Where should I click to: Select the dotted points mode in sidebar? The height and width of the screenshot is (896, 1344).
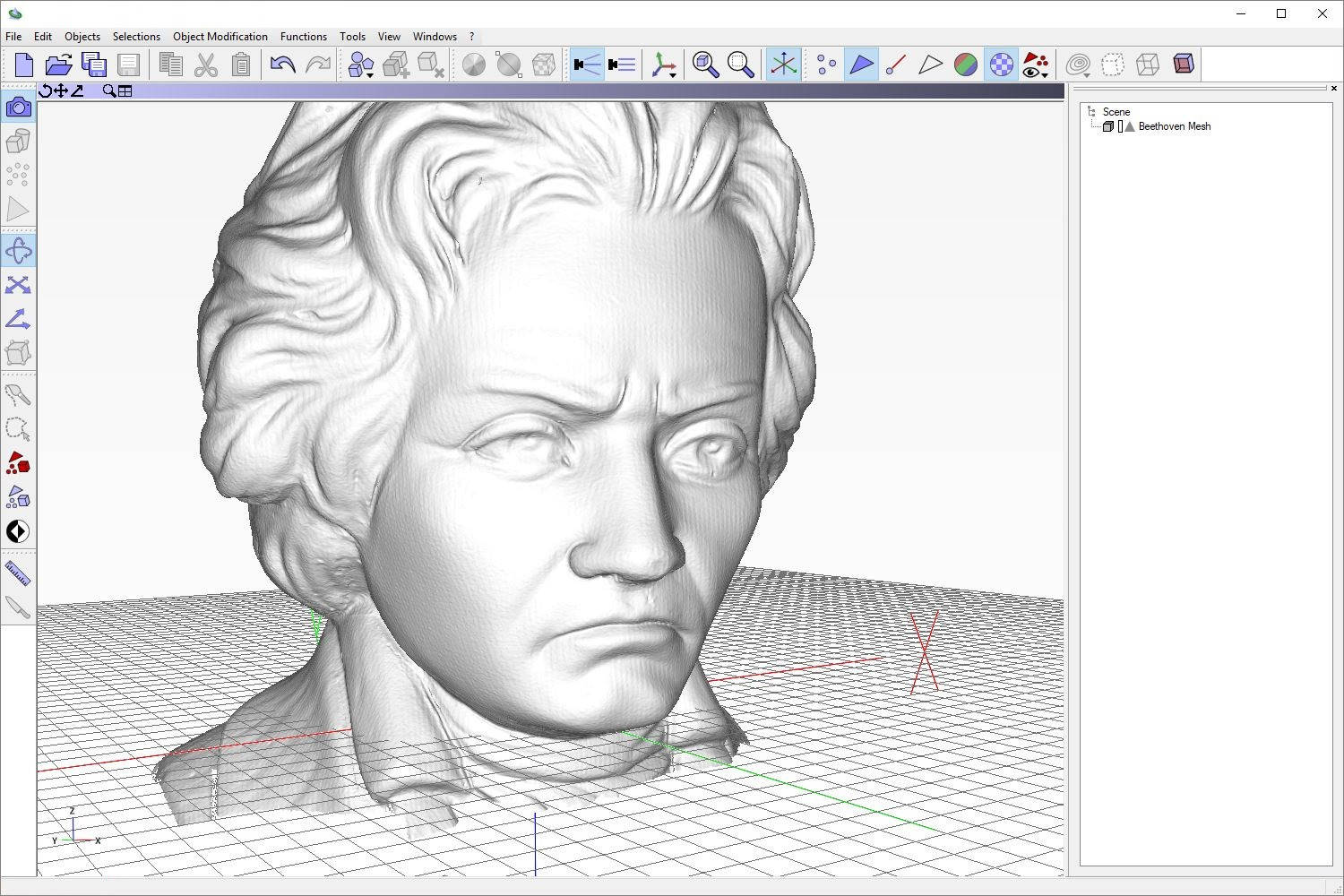coord(18,175)
